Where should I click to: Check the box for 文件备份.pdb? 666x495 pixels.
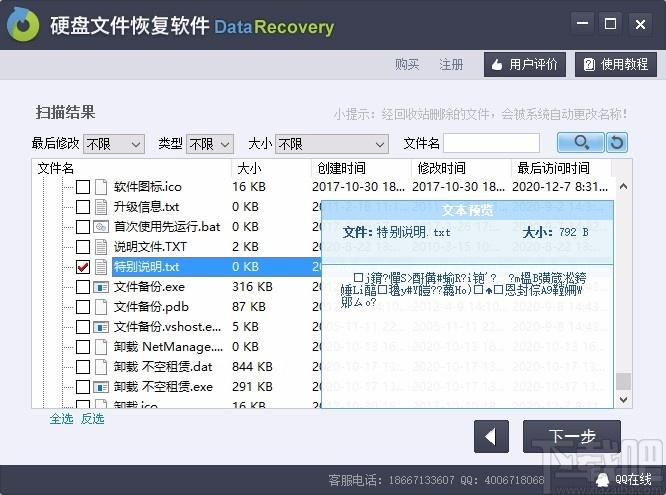click(x=83, y=307)
